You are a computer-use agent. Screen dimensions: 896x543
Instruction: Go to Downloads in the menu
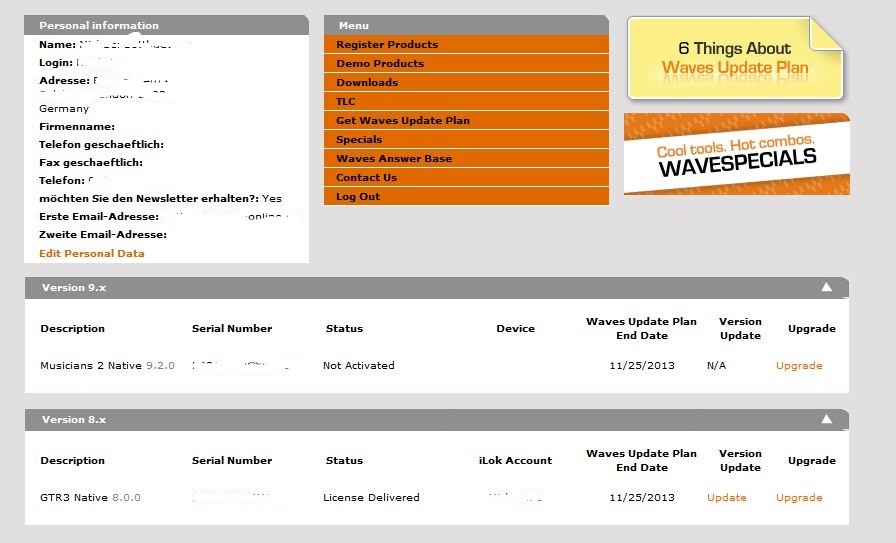point(466,82)
